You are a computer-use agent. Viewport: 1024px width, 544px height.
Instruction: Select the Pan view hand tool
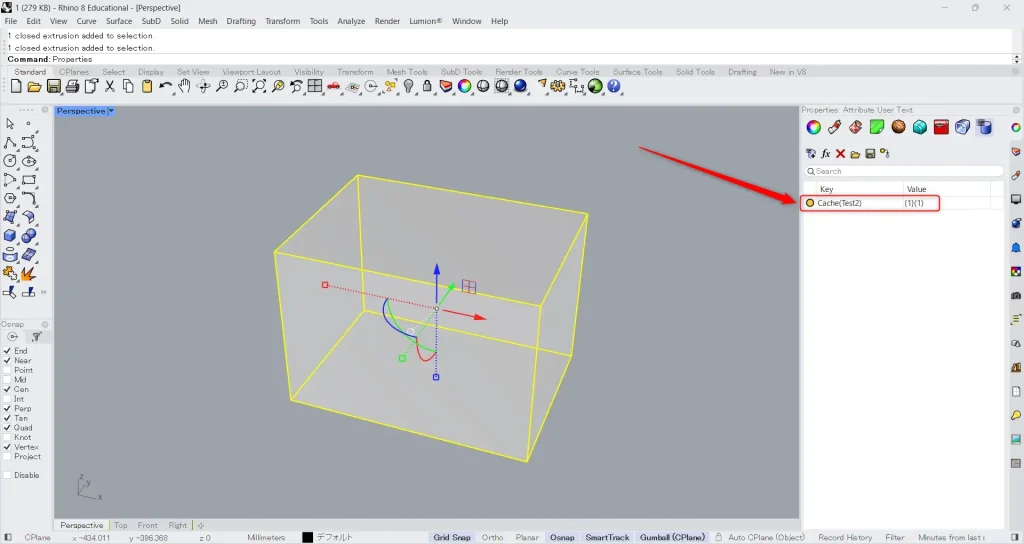click(x=184, y=87)
